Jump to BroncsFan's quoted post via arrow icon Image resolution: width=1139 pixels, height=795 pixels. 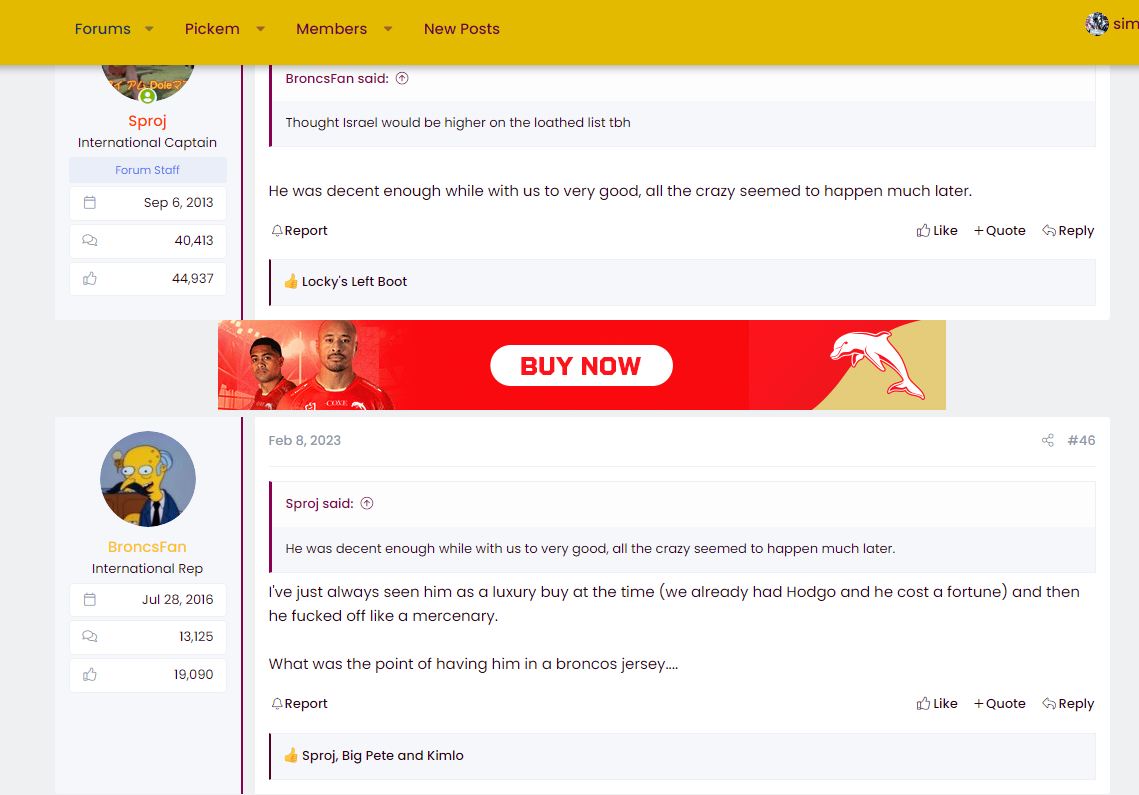click(402, 78)
